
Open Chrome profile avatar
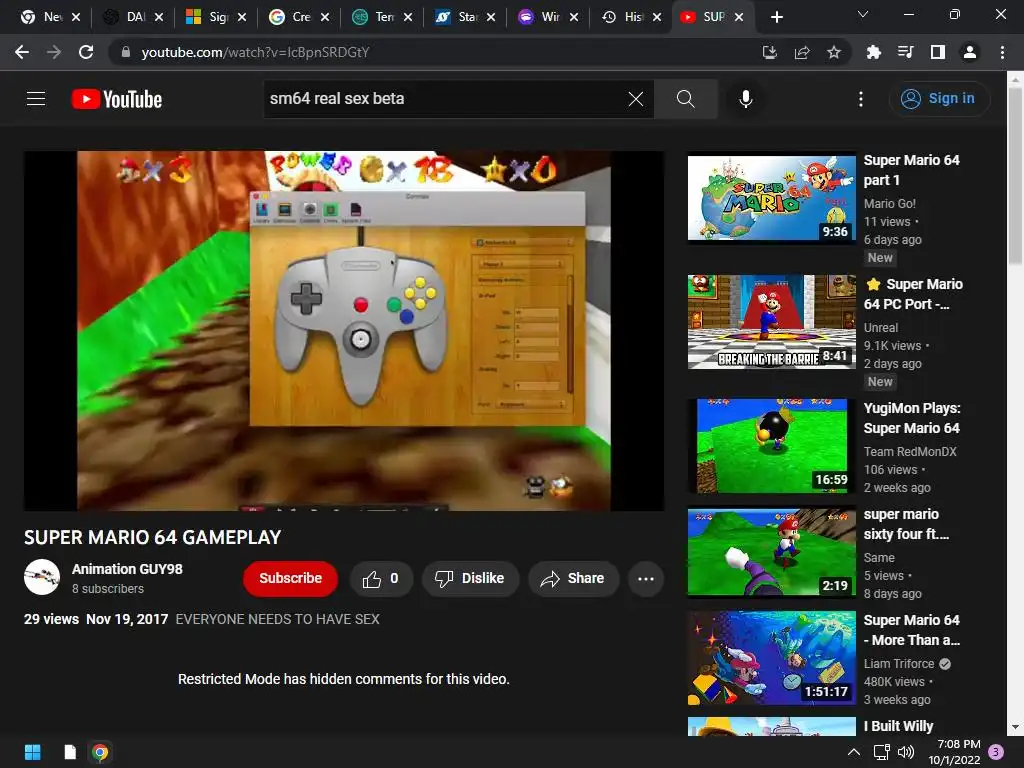coord(970,52)
